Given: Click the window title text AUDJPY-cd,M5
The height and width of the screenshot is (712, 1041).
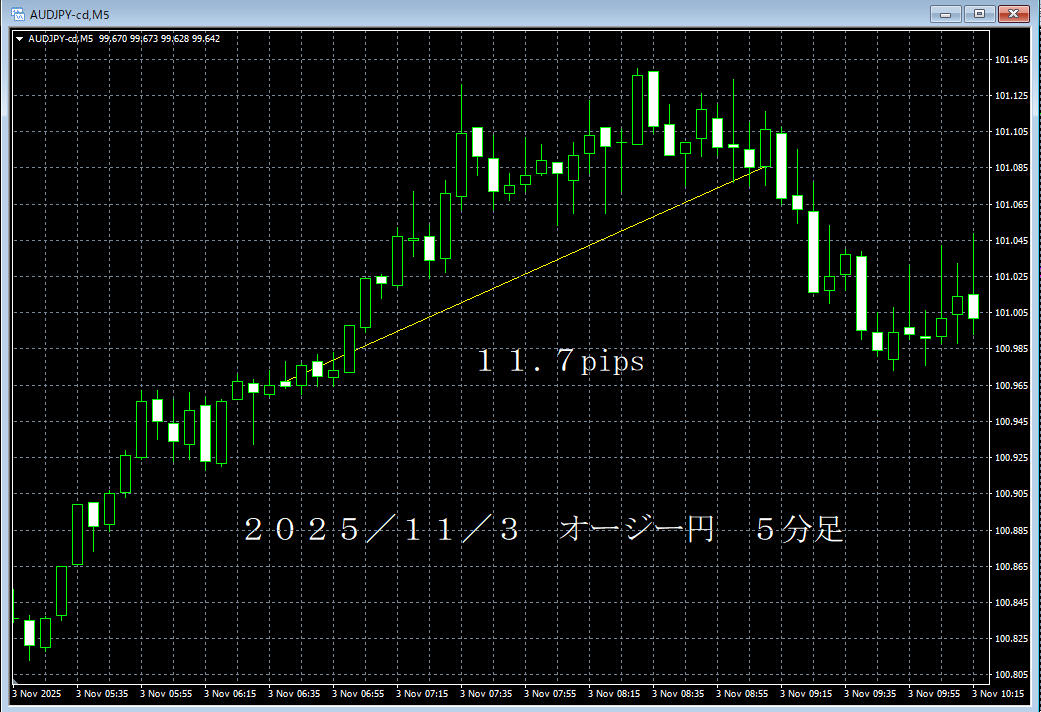Looking at the screenshot, I should (x=70, y=15).
